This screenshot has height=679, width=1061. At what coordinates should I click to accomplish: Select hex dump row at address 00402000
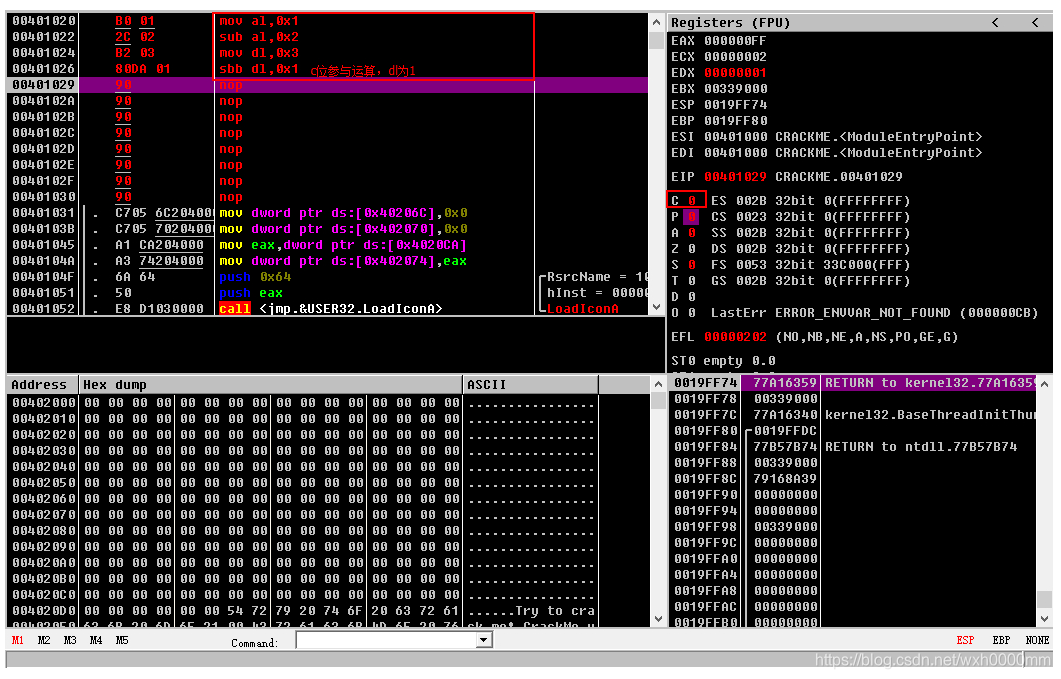coord(302,403)
